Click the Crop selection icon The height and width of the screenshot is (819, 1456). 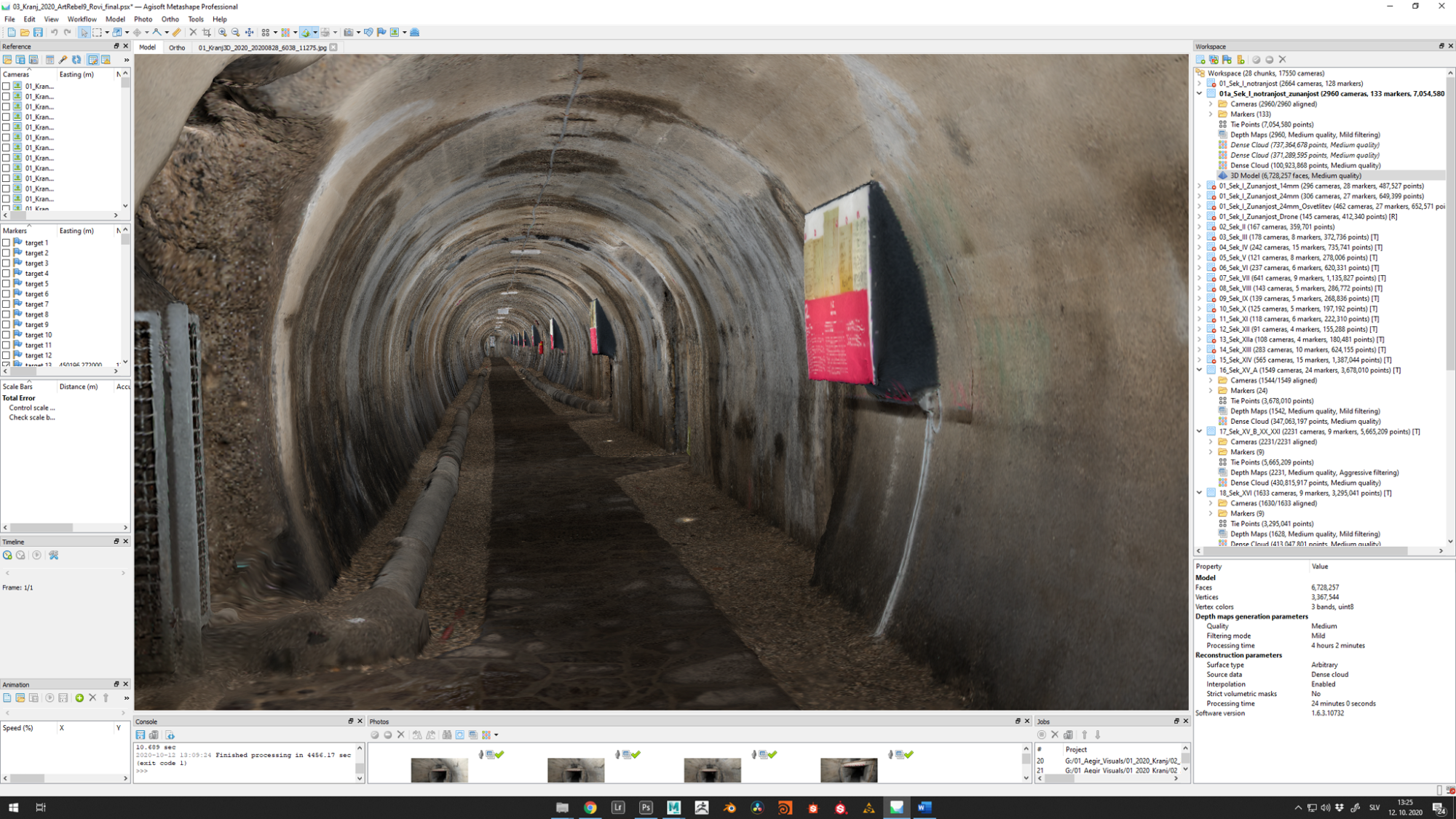pos(207,32)
